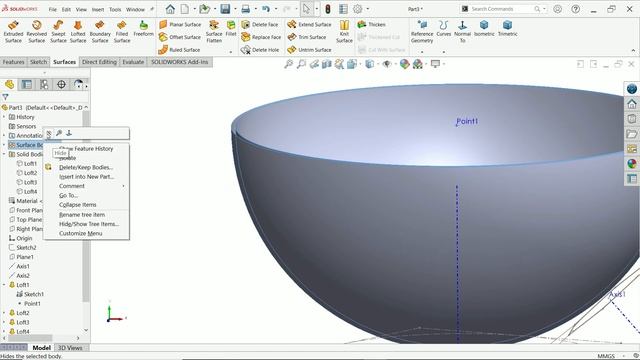This screenshot has width=640, height=360.
Task: Switch to the Sketch tab
Action: tap(39, 62)
